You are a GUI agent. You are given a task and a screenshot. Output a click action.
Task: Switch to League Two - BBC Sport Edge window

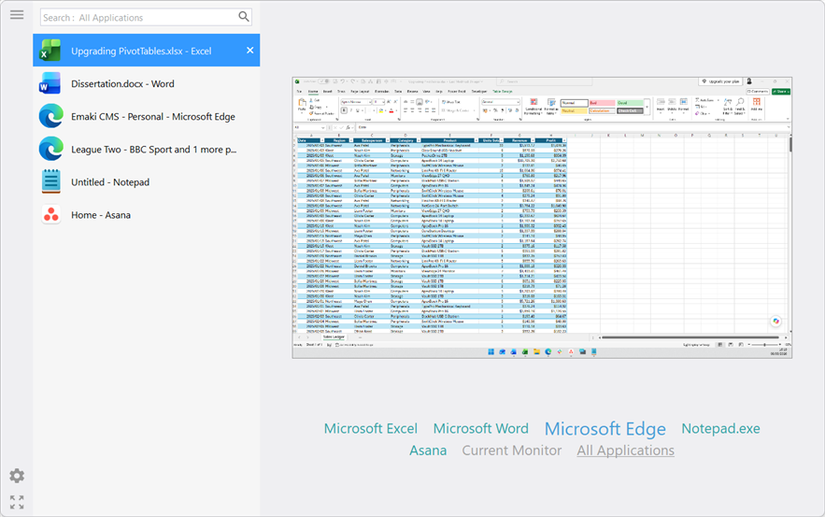(x=146, y=149)
